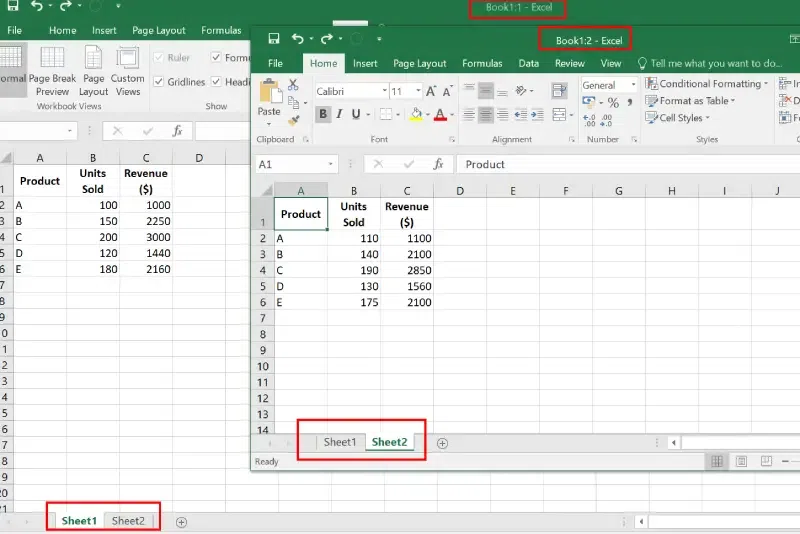
Task: Click Bottom Align icon
Action: tap(503, 91)
